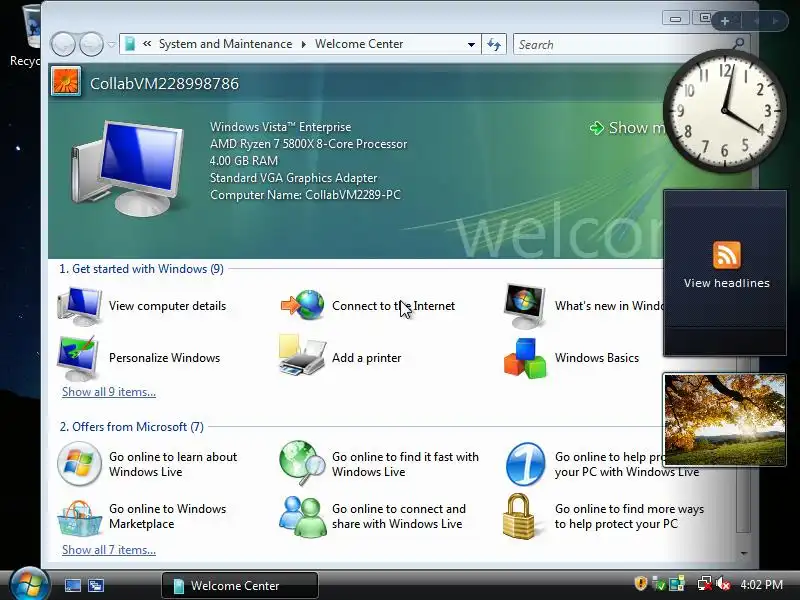The width and height of the screenshot is (800, 600).
Task: Click CollabVM228998786 user name
Action: pyautogui.click(x=164, y=84)
